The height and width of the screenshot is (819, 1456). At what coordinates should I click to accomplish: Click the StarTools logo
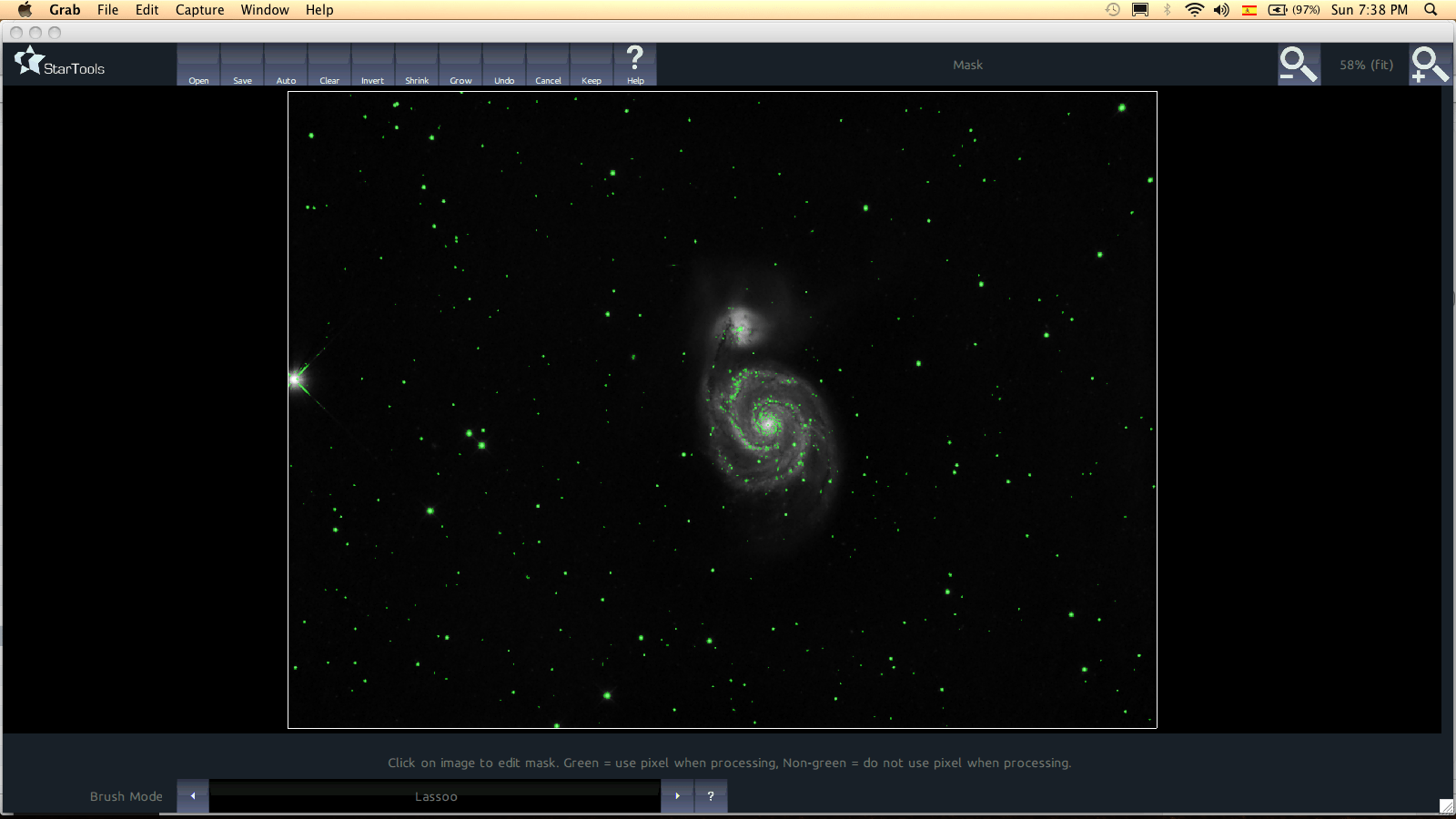60,64
